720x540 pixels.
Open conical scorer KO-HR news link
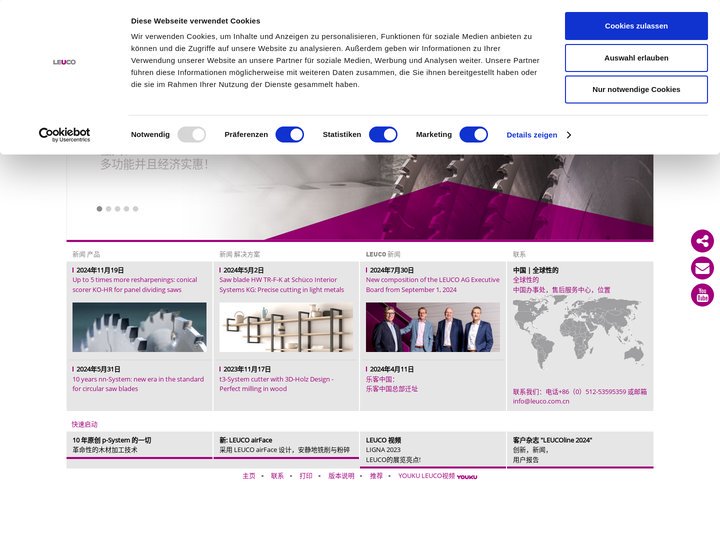point(135,285)
